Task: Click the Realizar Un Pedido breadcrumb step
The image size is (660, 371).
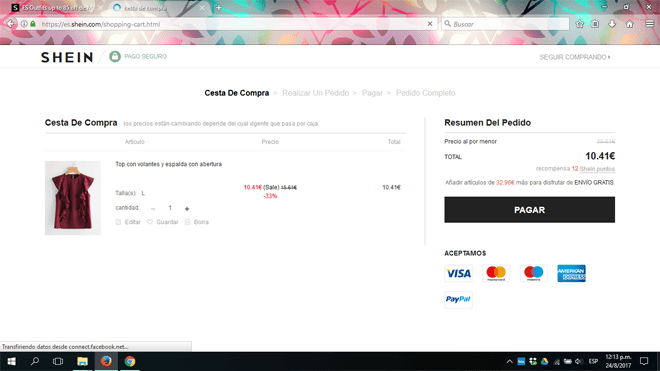Action: coord(315,93)
